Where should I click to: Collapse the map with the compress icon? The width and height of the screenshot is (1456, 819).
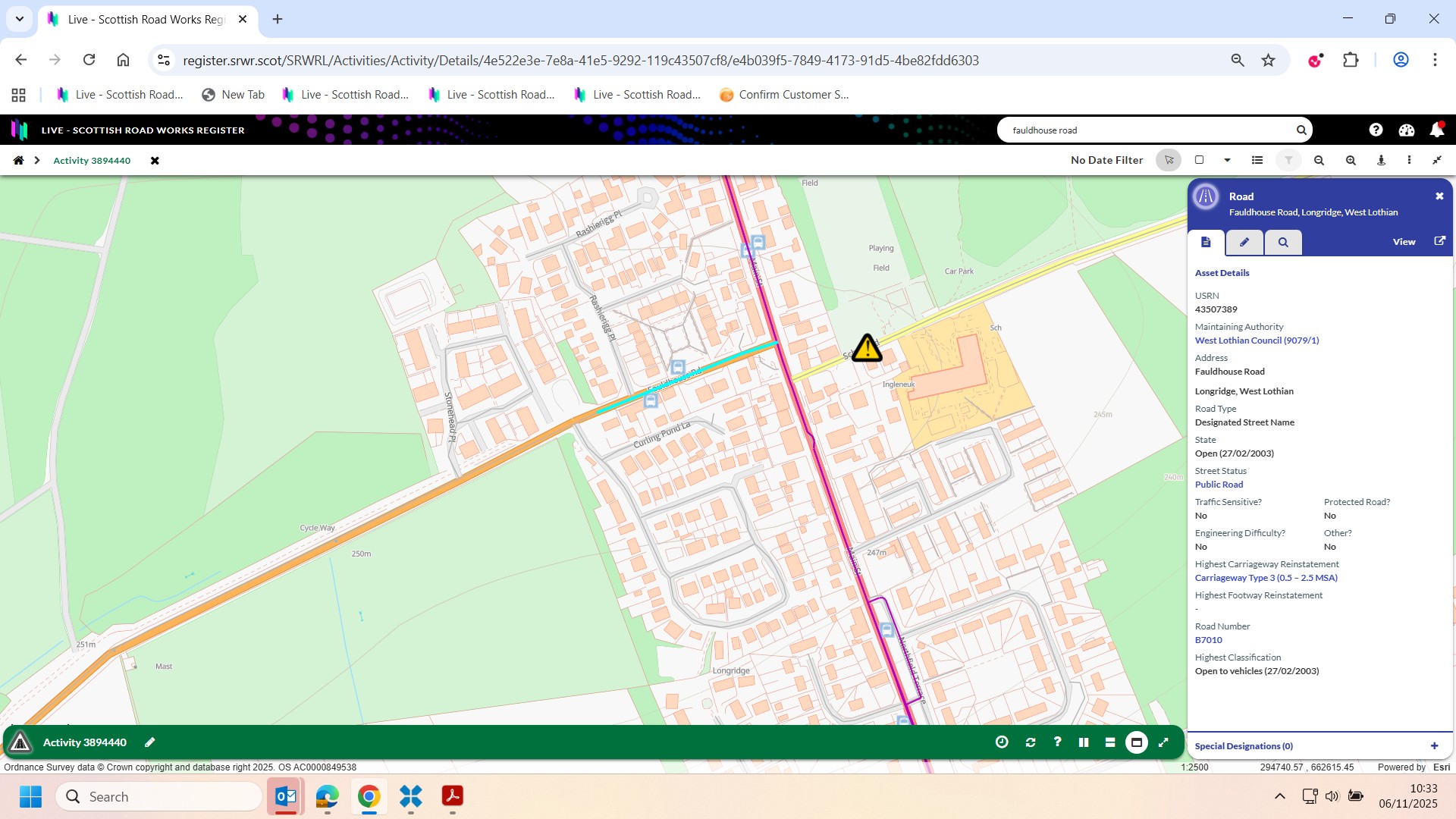(x=1437, y=160)
